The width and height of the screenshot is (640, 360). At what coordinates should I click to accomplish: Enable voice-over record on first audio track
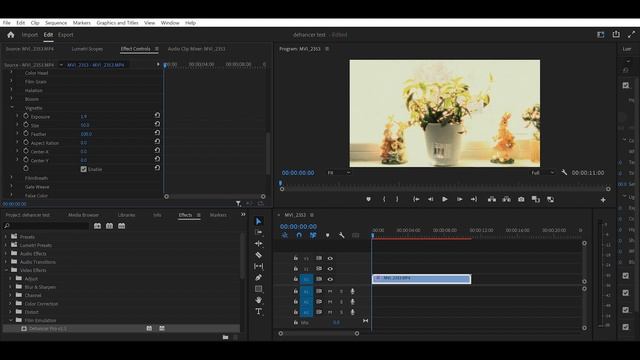(x=352, y=291)
